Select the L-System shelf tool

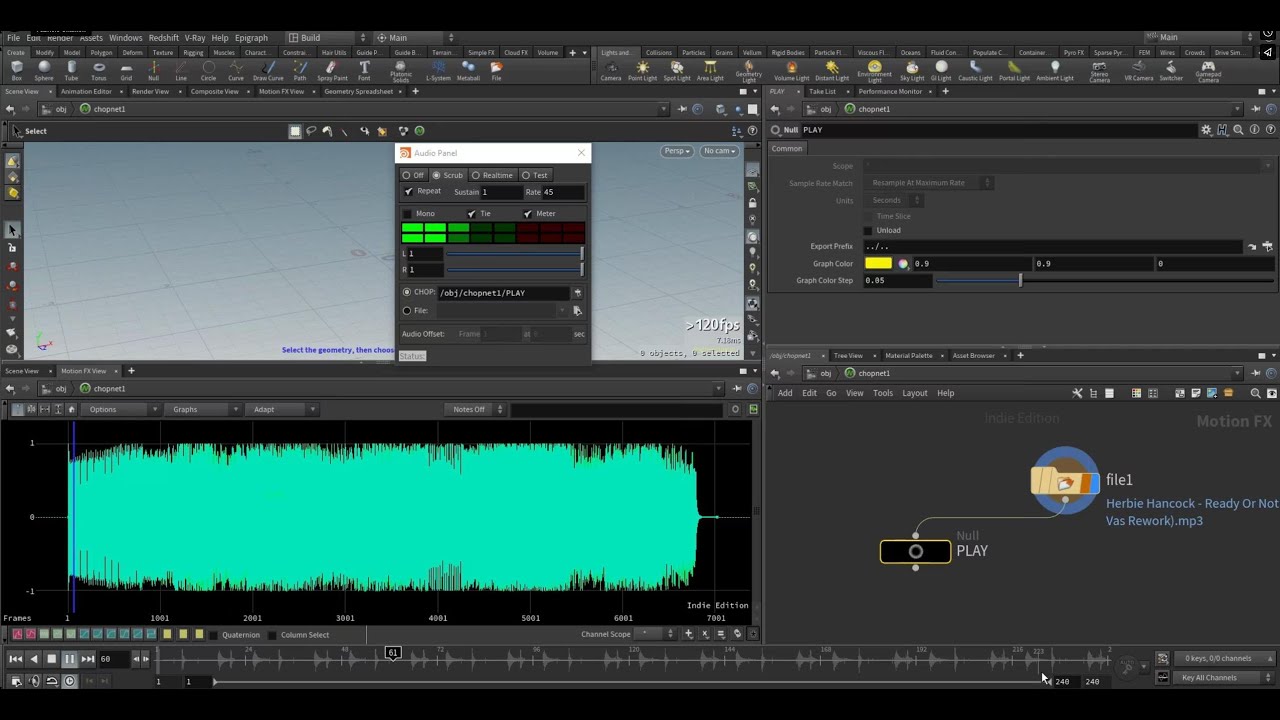[x=438, y=71]
